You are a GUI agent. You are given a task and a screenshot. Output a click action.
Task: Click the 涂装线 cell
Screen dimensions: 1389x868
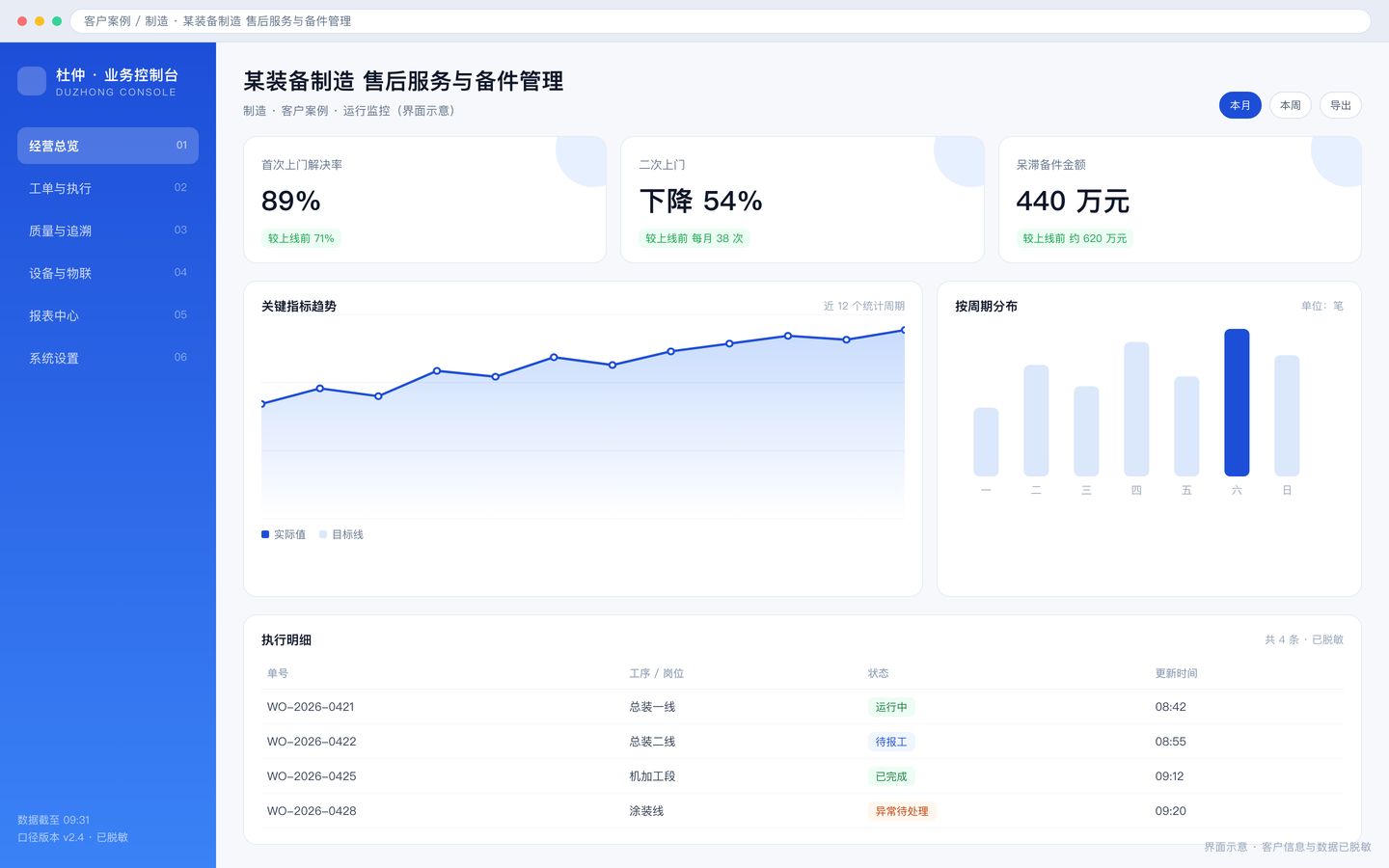point(646,811)
